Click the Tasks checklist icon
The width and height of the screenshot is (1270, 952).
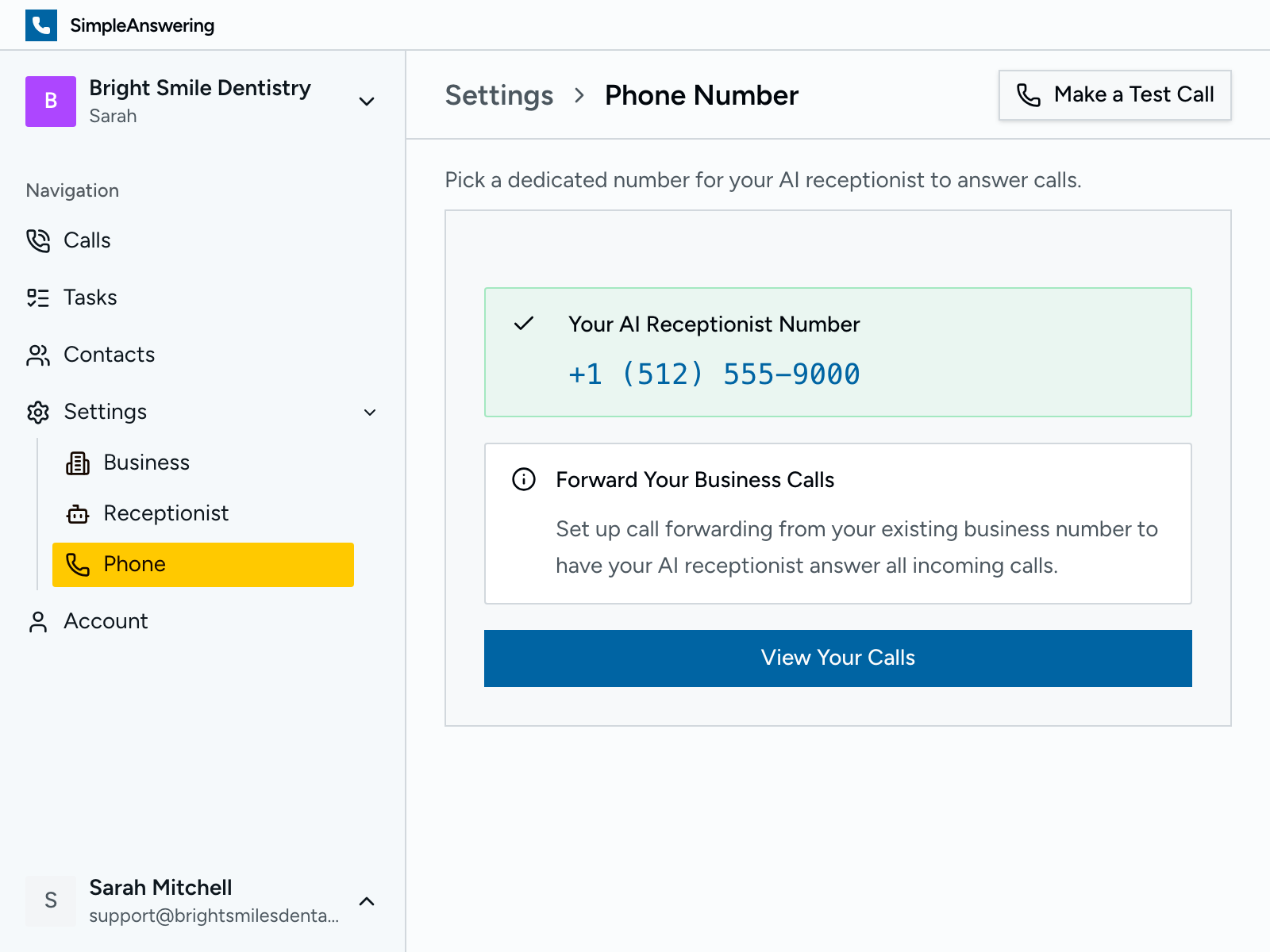(x=37, y=297)
